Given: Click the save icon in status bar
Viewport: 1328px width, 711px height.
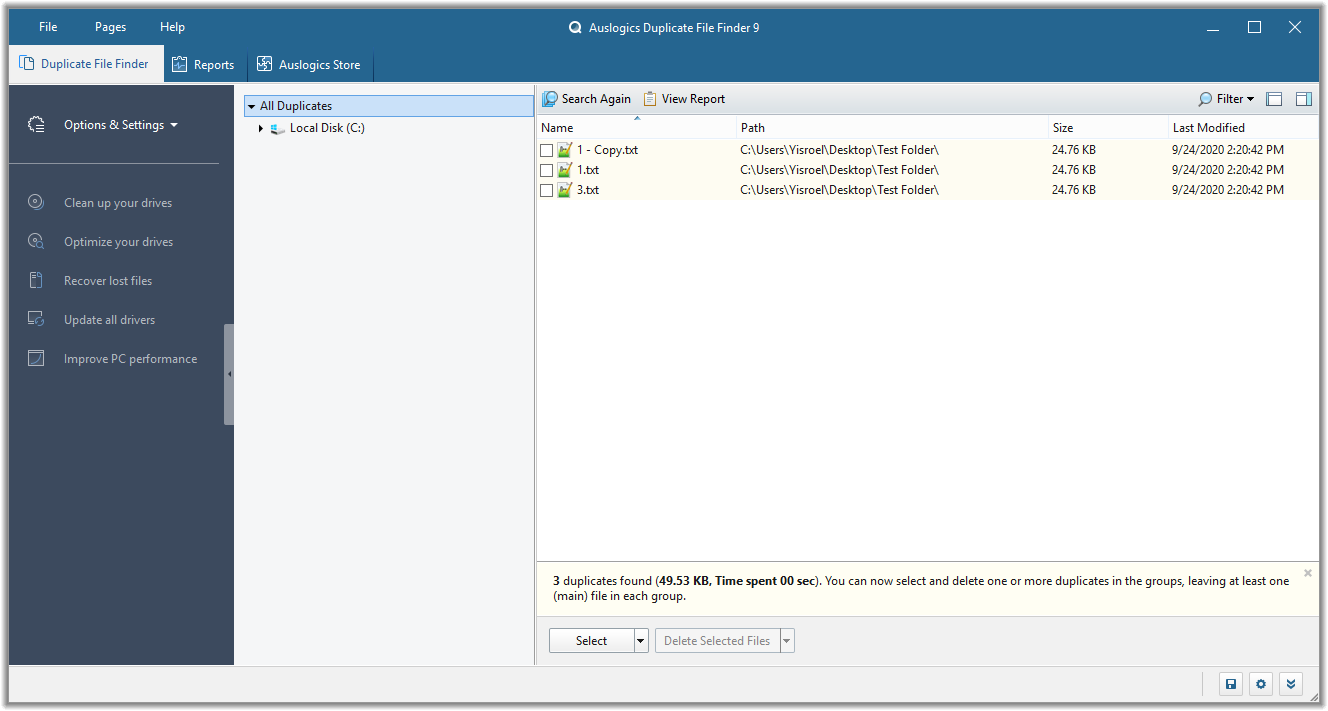Looking at the screenshot, I should point(1231,684).
